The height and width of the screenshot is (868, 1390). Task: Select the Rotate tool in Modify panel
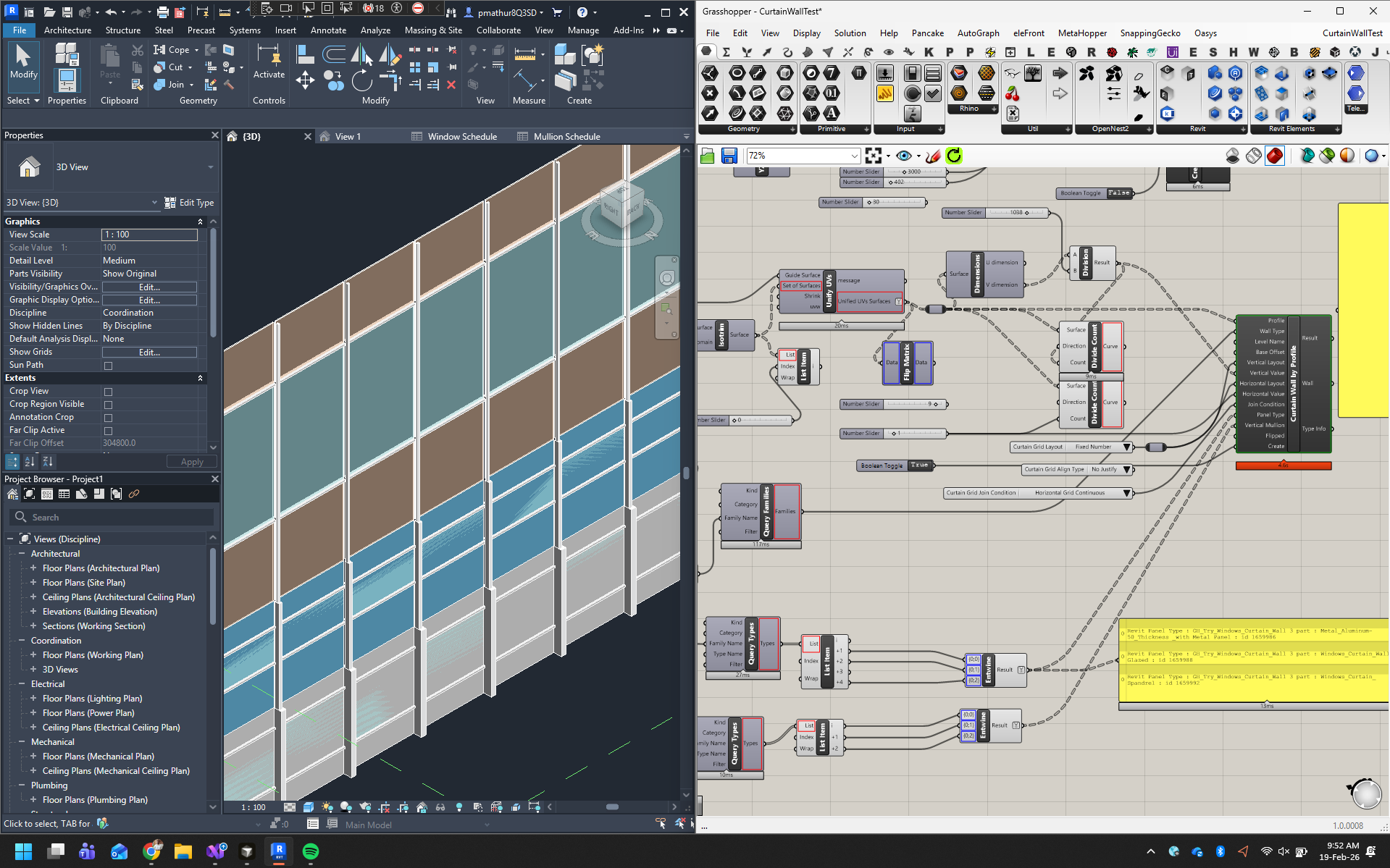point(361,80)
